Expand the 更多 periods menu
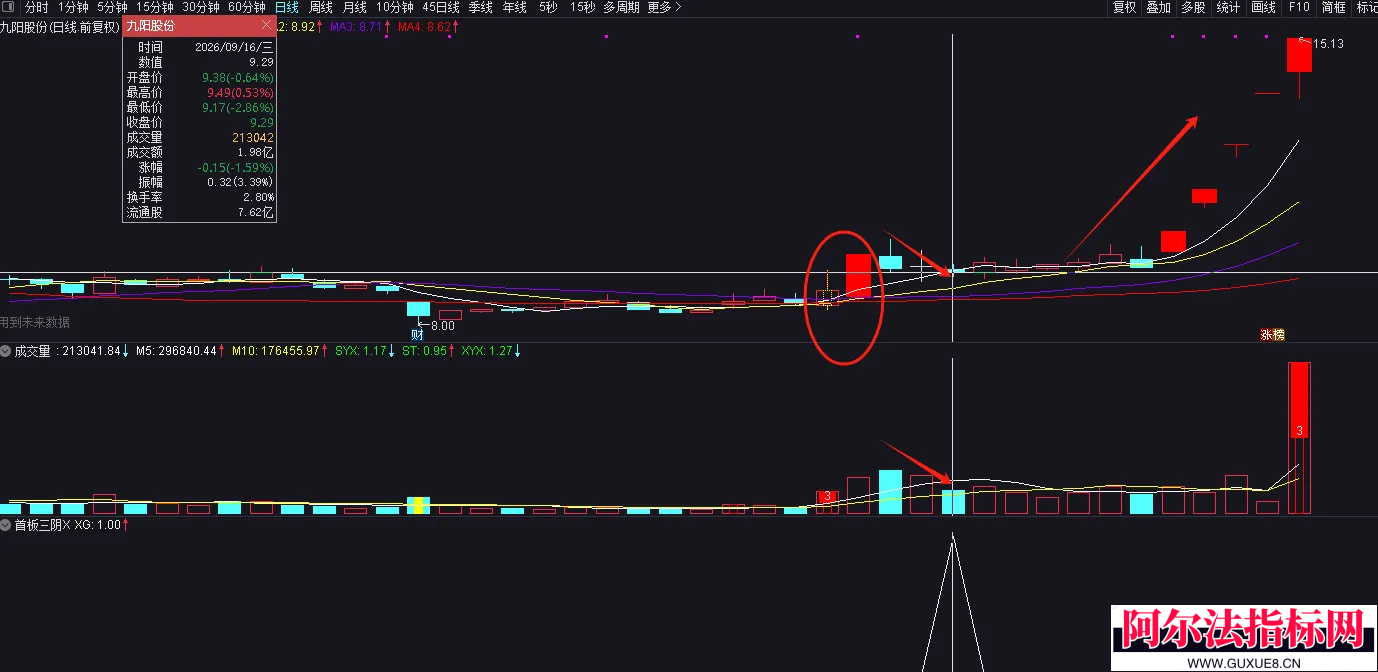1378x672 pixels. click(x=664, y=7)
